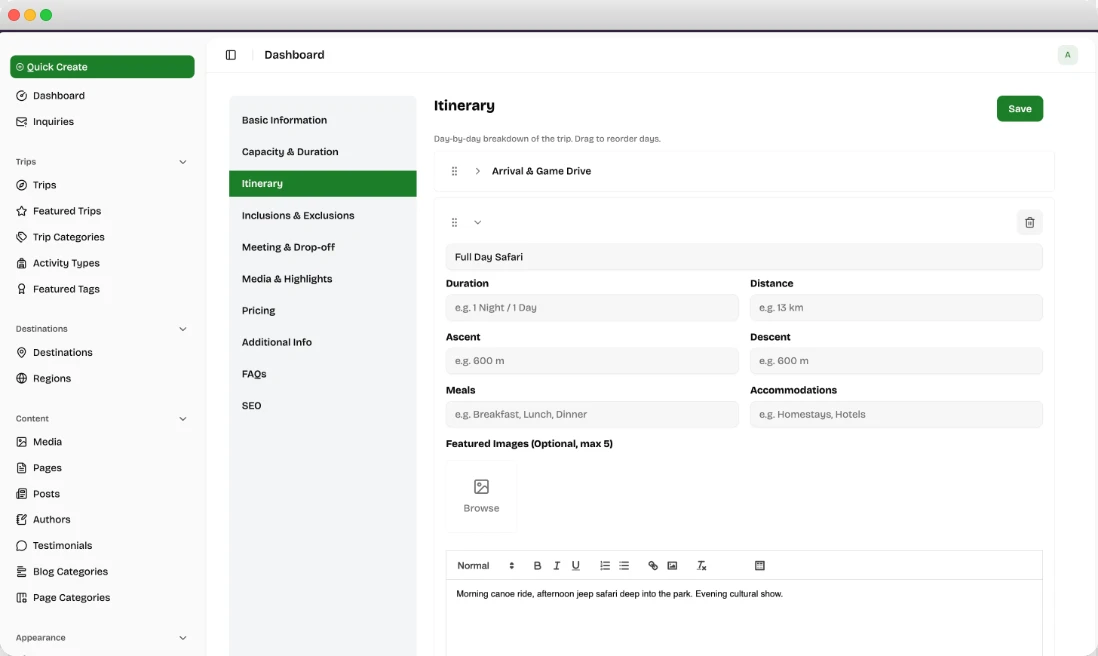Toggle bold formatting
This screenshot has height=656, width=1098.
coord(537,566)
